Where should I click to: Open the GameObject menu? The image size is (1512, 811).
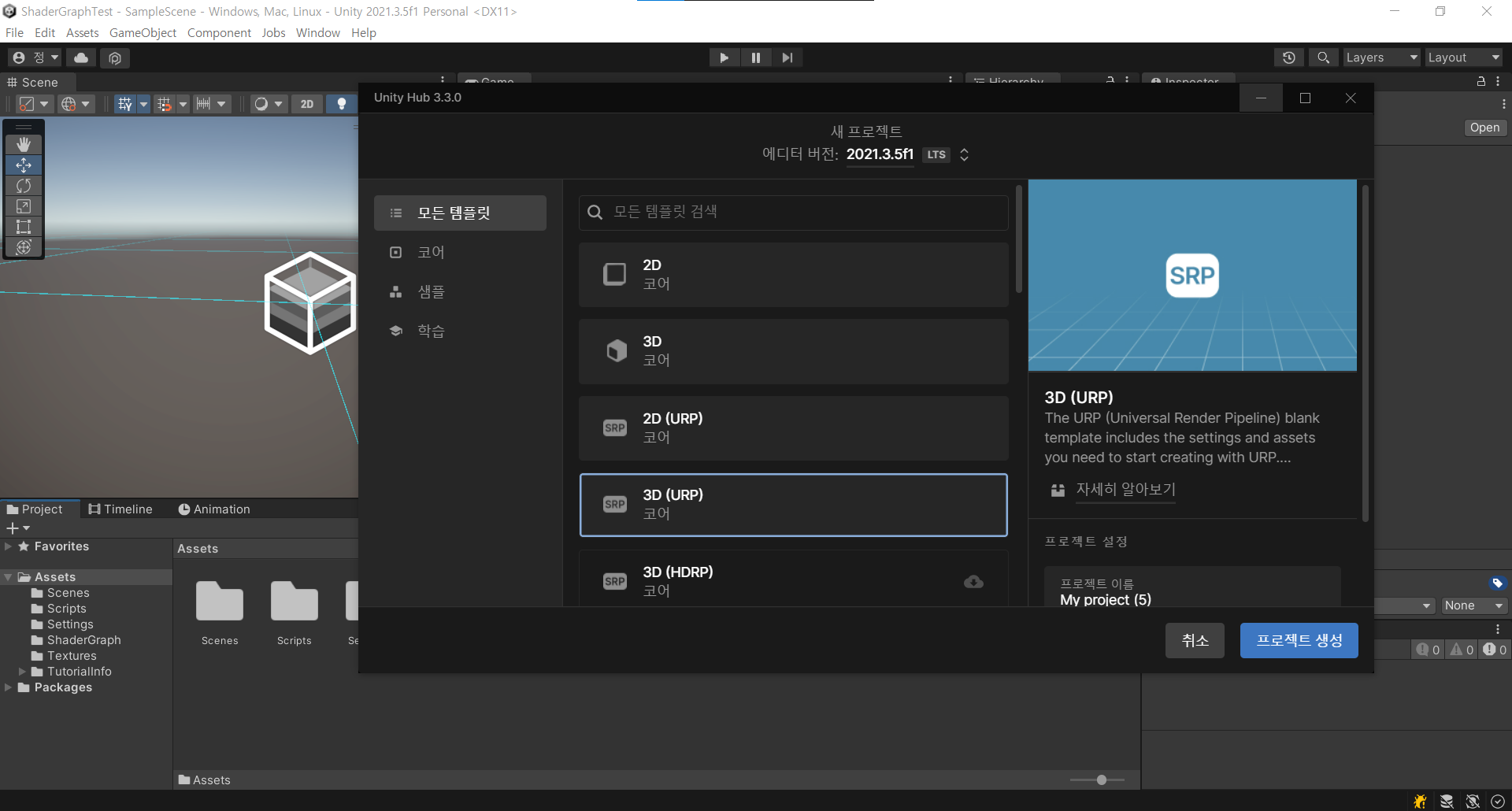[x=143, y=32]
